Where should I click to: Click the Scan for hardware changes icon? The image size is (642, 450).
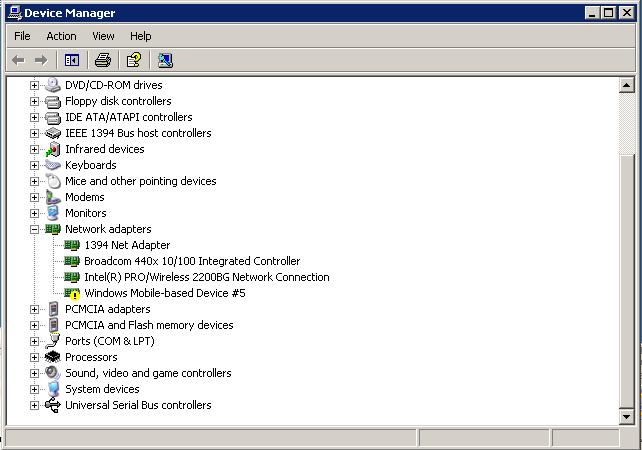(165, 60)
